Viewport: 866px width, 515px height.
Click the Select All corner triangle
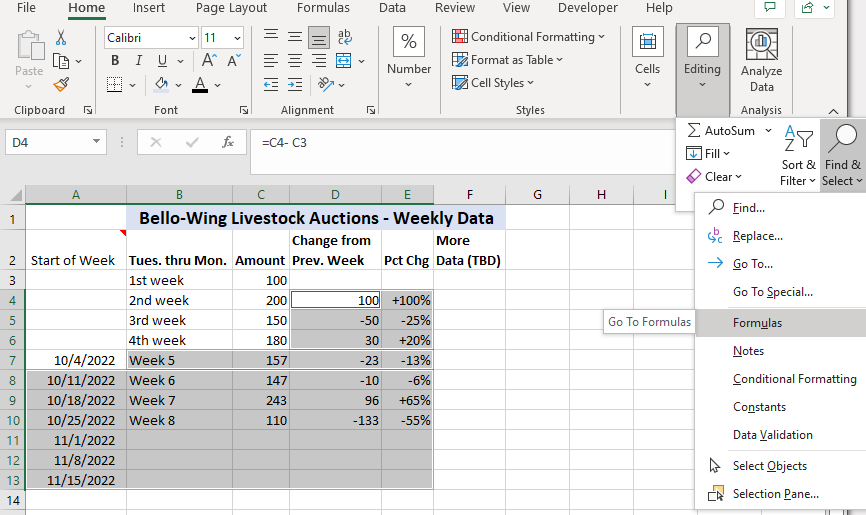pos(15,195)
